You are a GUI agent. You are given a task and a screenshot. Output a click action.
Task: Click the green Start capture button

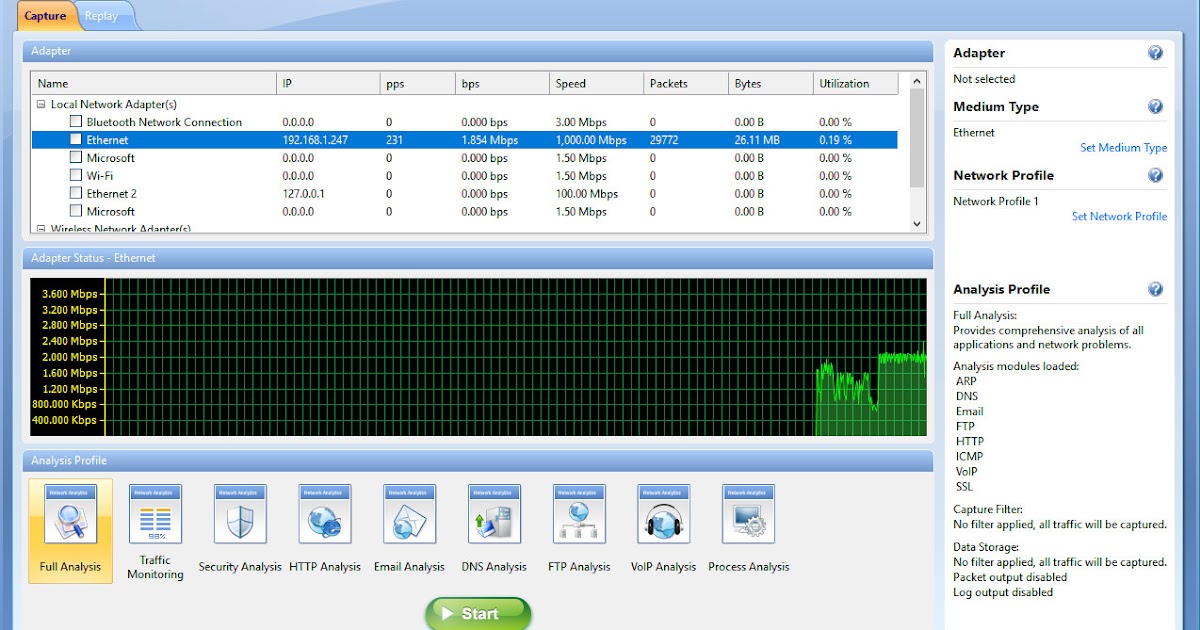click(478, 614)
